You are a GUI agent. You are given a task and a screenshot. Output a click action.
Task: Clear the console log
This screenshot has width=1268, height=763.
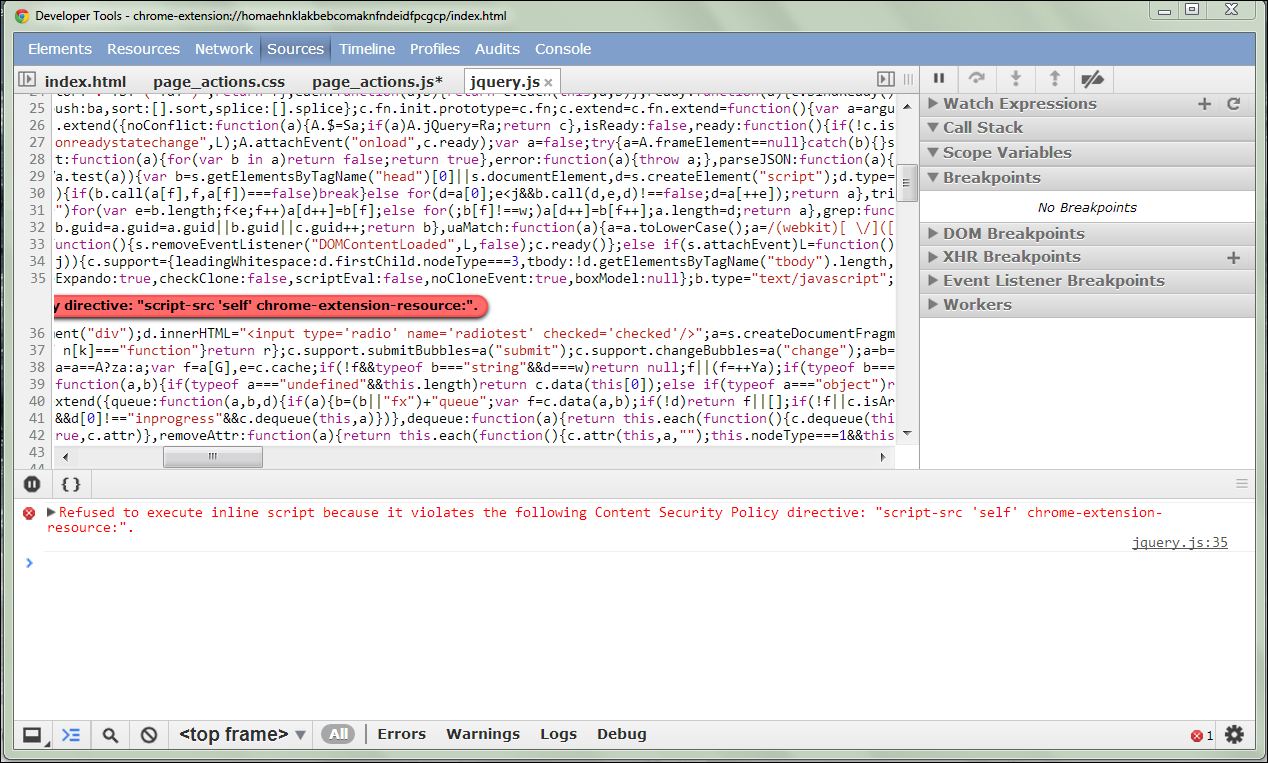149,735
